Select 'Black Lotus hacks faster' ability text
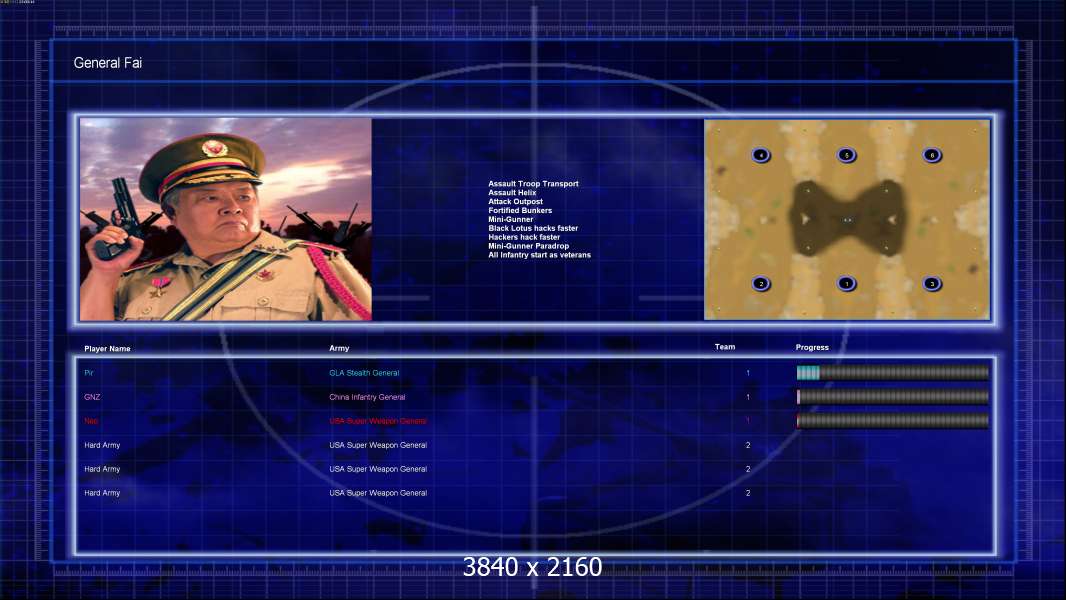The height and width of the screenshot is (600, 1066). 533,228
